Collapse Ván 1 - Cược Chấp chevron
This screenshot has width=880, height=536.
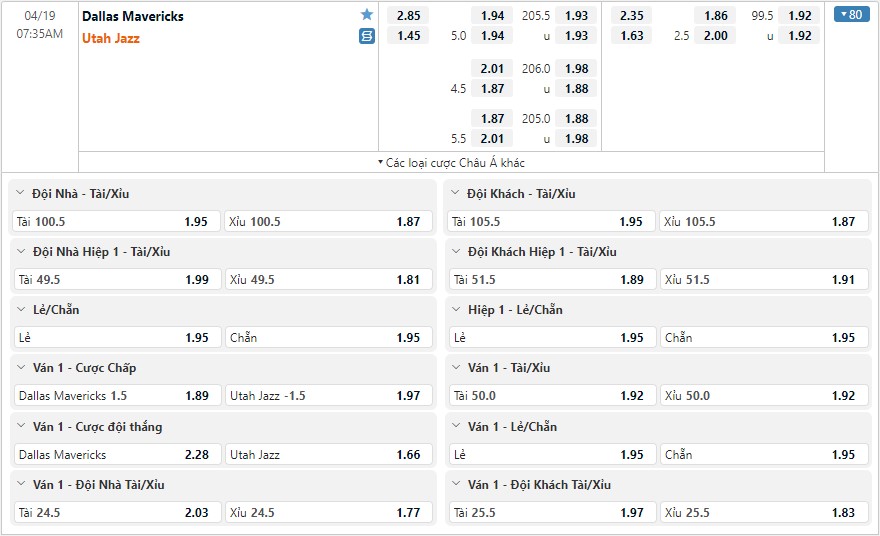click(21, 367)
